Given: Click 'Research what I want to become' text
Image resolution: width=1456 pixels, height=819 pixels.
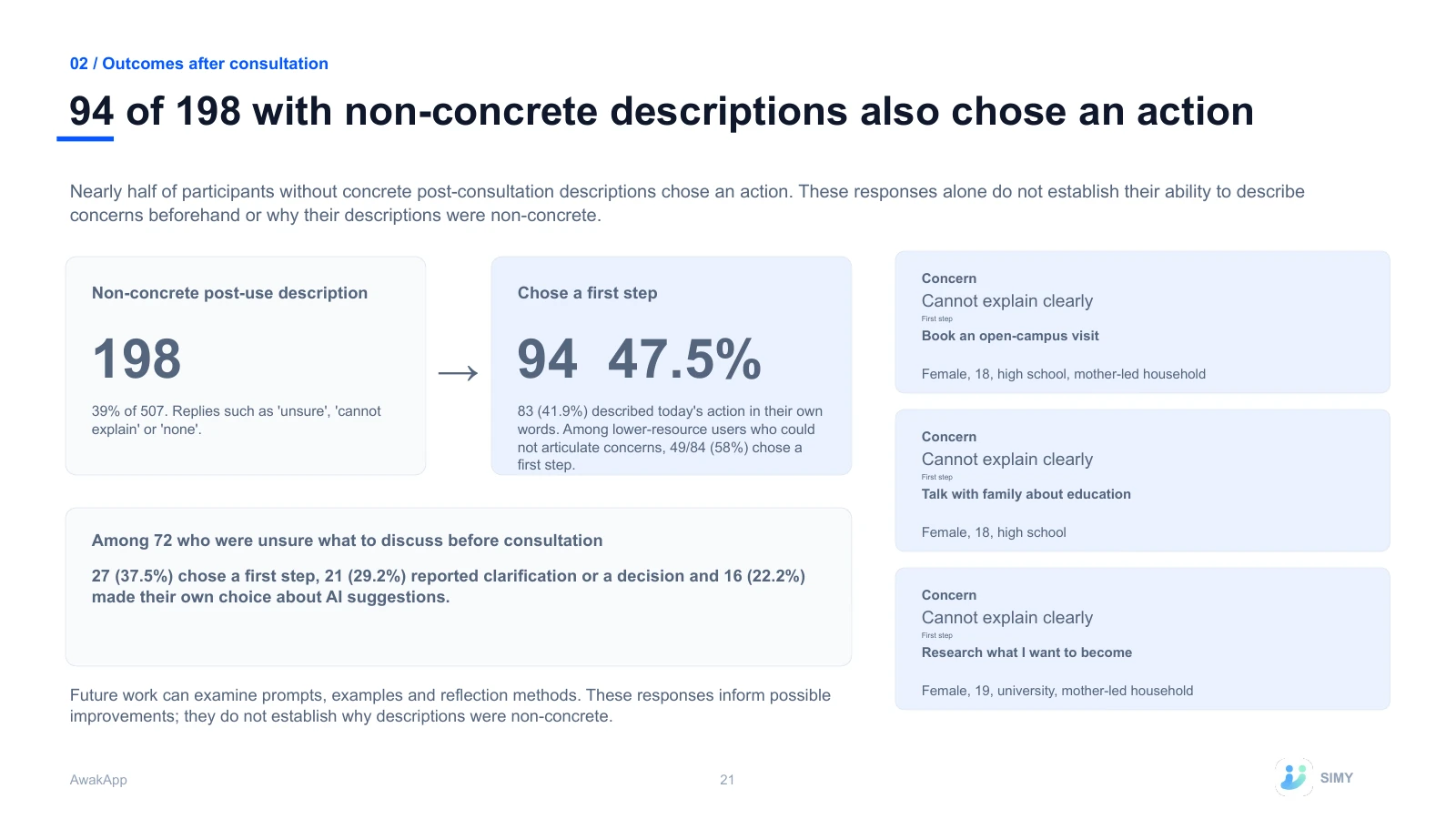Looking at the screenshot, I should click(x=1026, y=652).
